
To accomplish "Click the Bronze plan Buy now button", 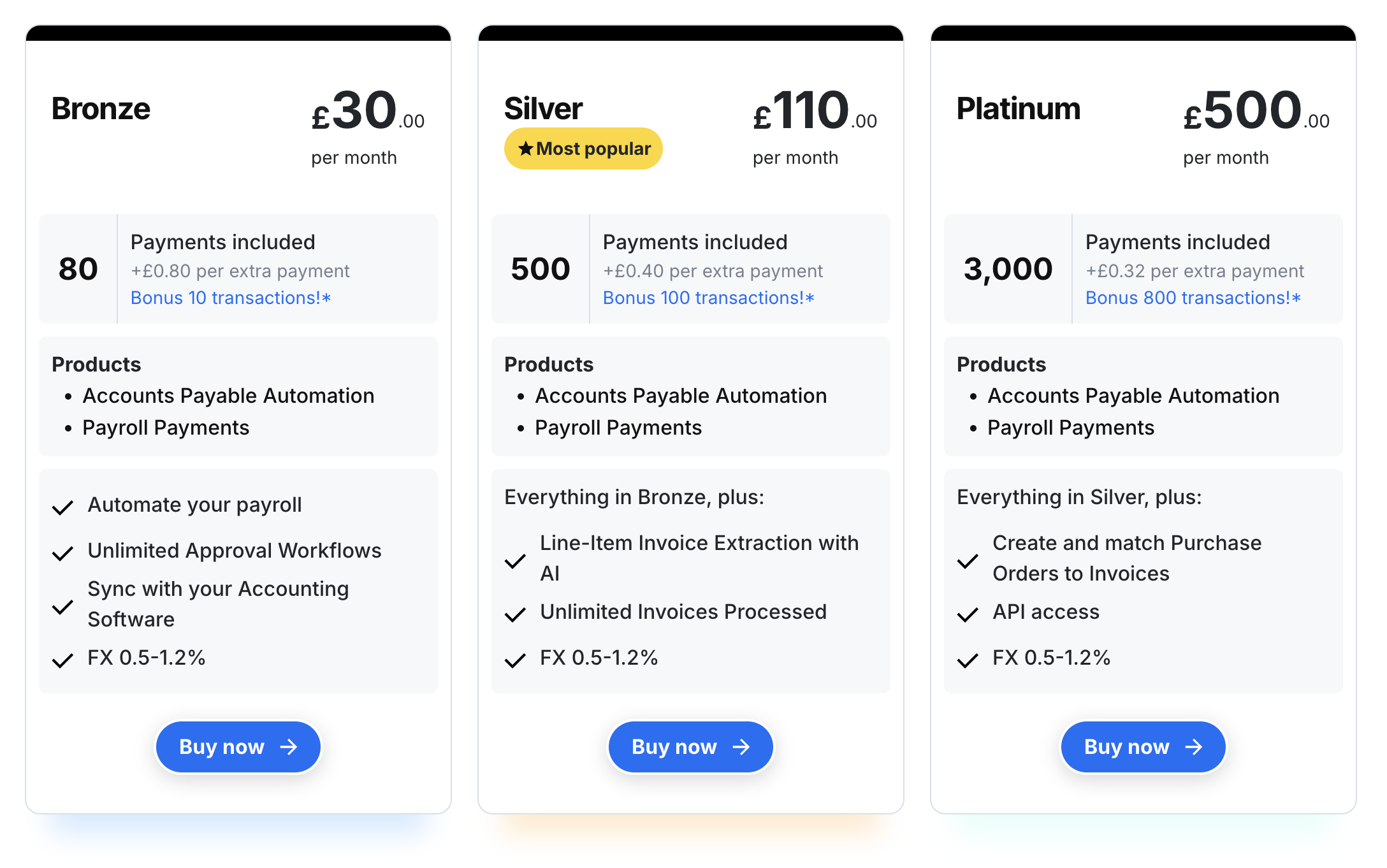I will [238, 747].
